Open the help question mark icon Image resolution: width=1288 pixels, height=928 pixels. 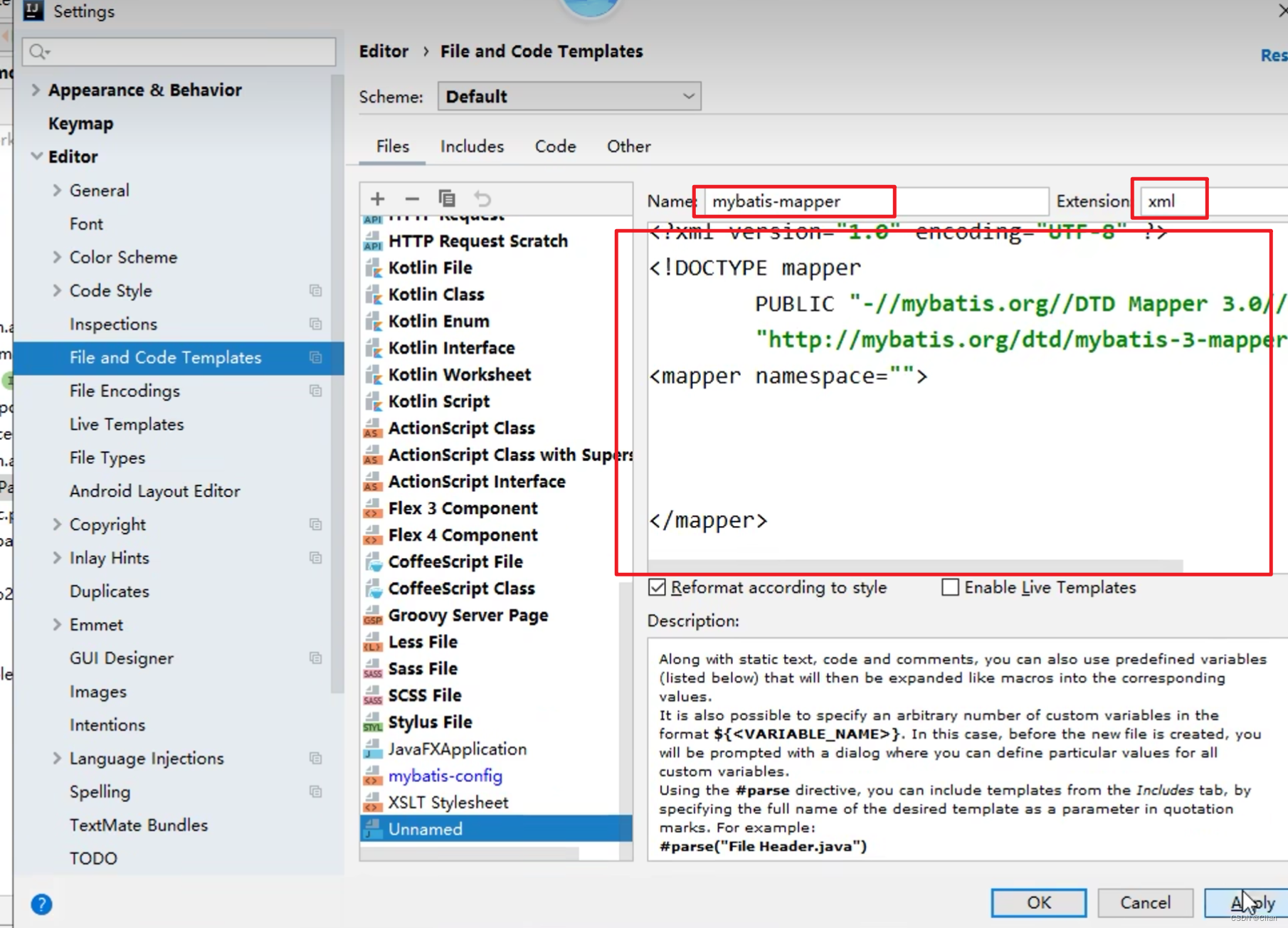[41, 904]
